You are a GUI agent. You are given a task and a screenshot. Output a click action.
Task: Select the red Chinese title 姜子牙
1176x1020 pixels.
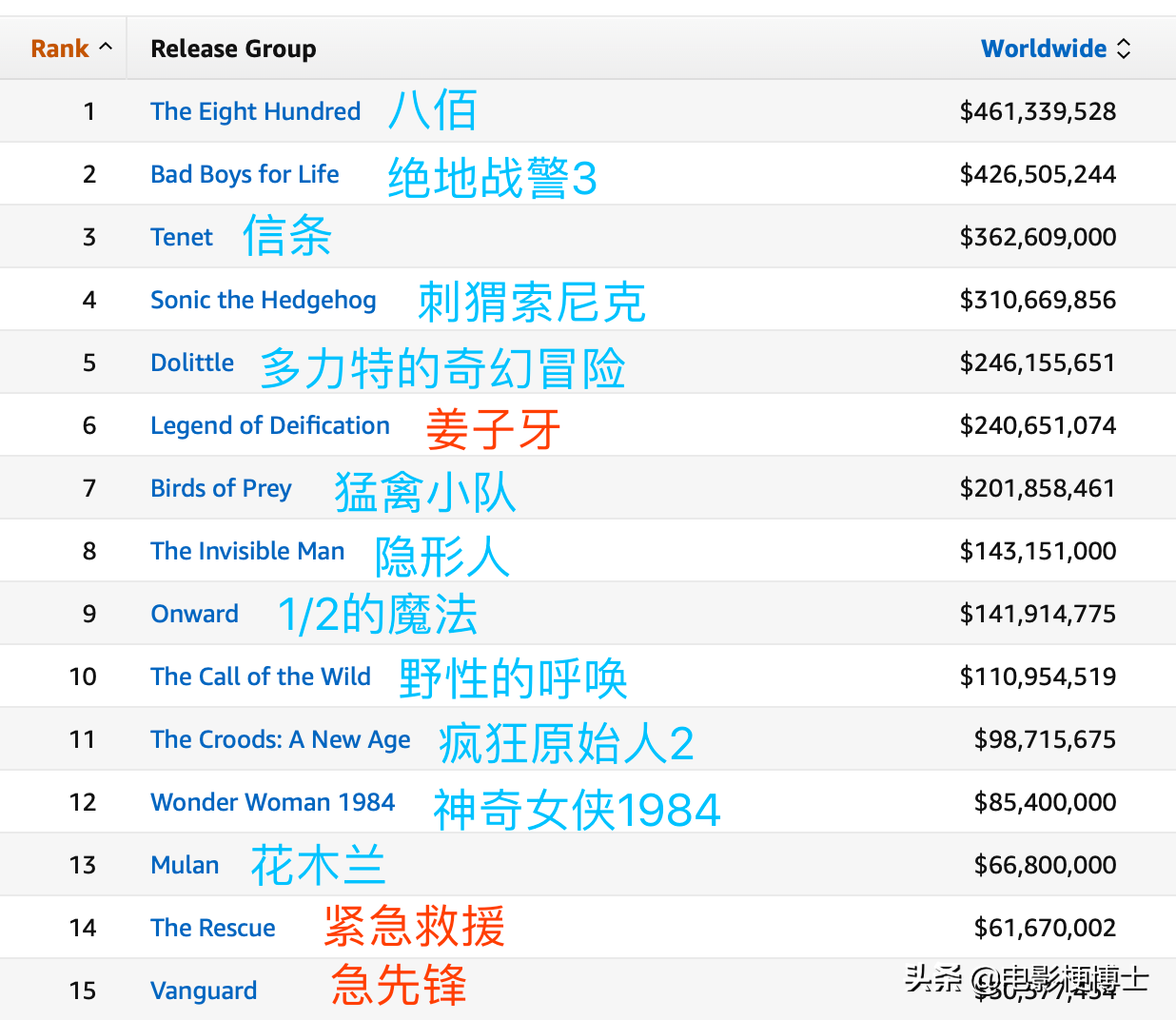(x=493, y=429)
